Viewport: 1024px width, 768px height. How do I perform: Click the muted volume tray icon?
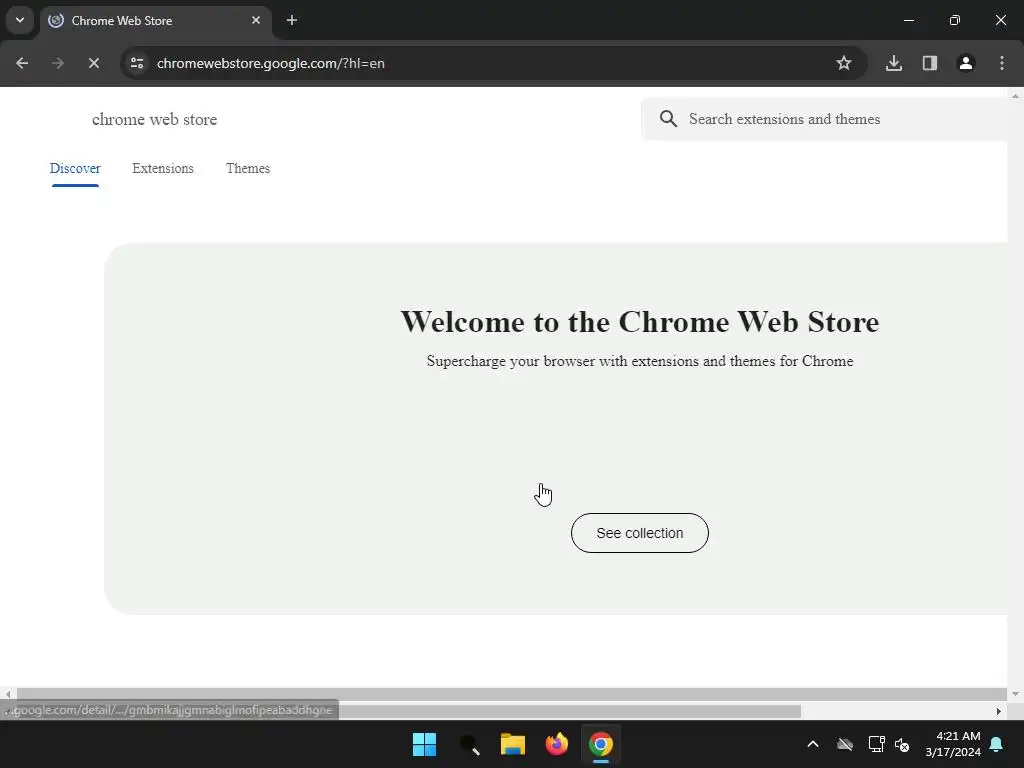pyautogui.click(x=902, y=744)
